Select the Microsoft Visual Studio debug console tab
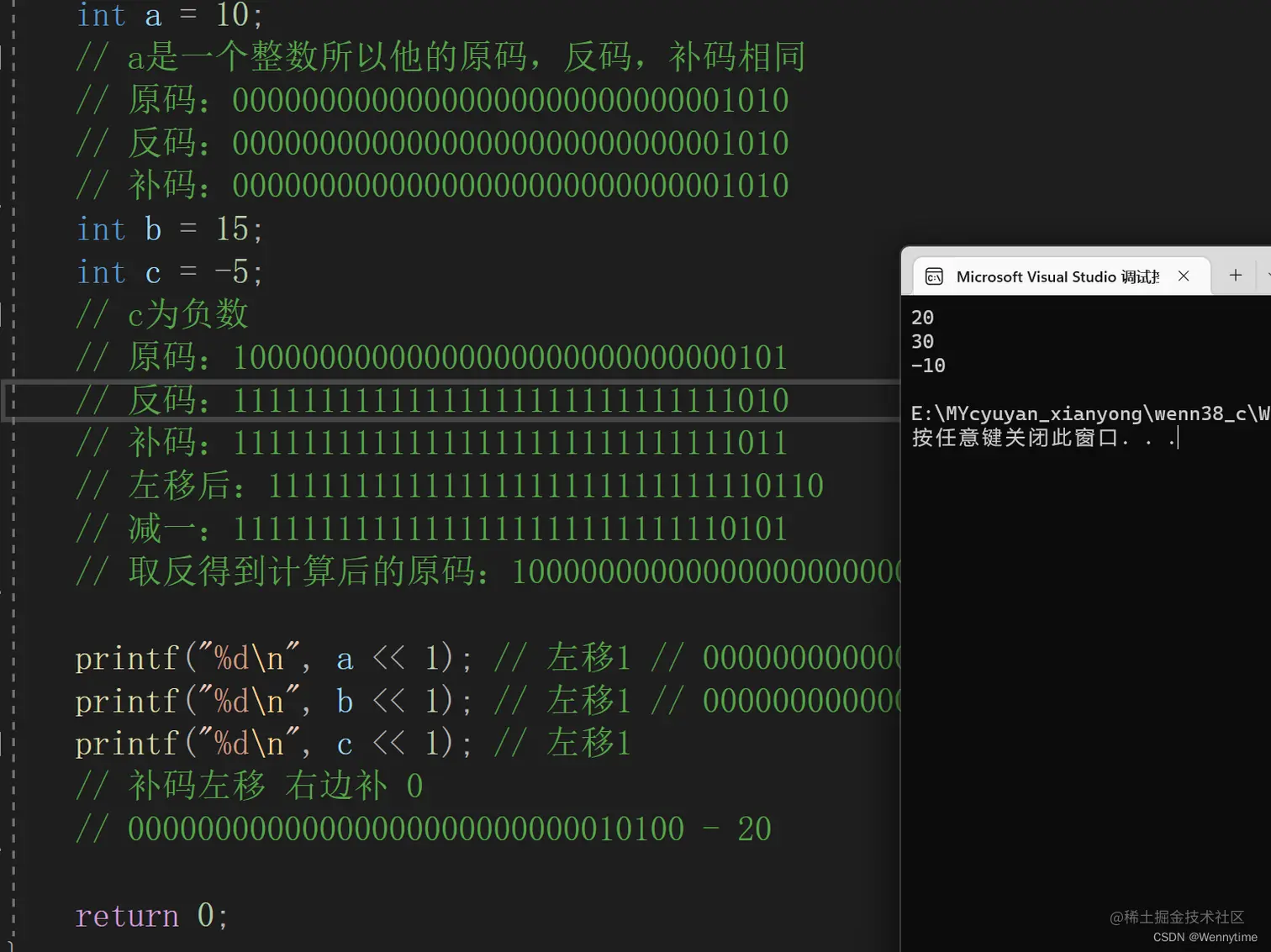This screenshot has height=952, width=1271. (1062, 276)
